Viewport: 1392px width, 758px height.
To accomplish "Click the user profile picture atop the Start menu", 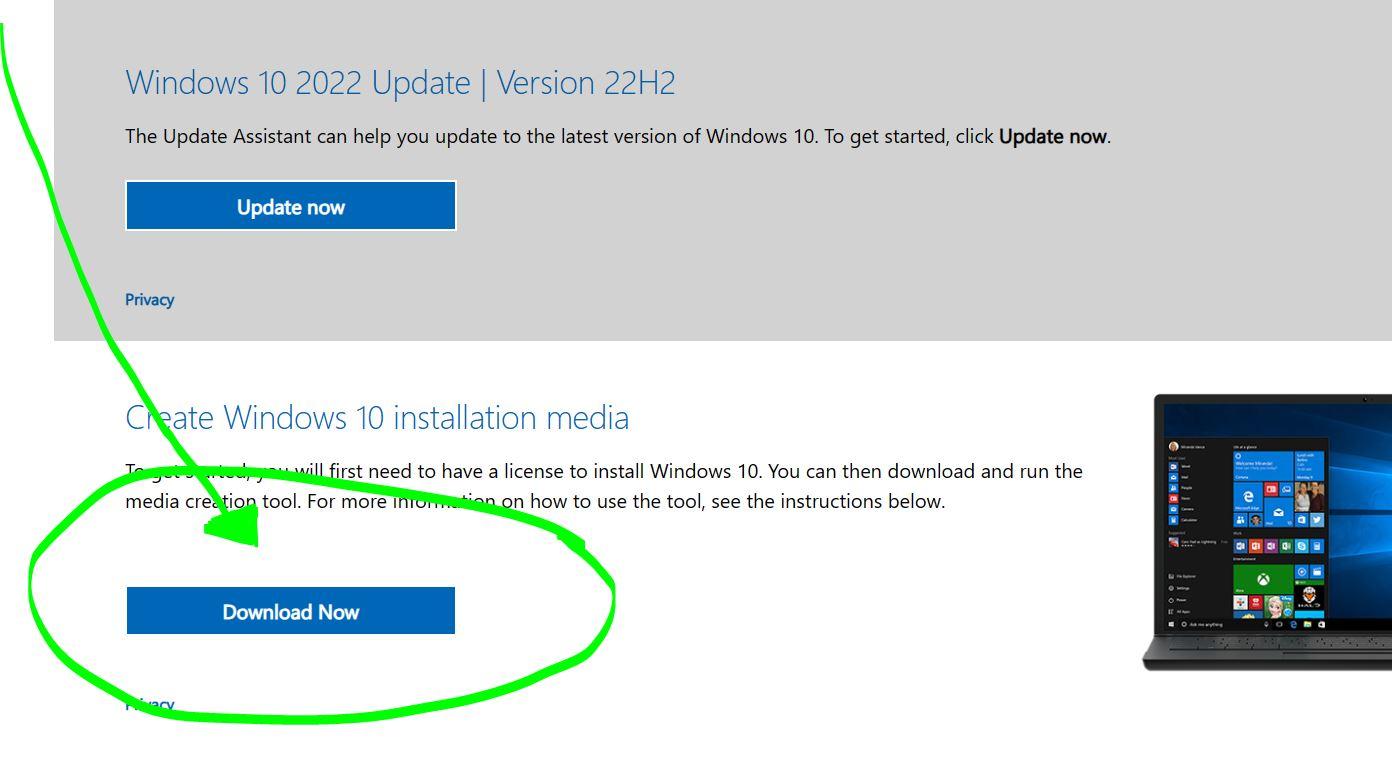I will (x=1174, y=445).
